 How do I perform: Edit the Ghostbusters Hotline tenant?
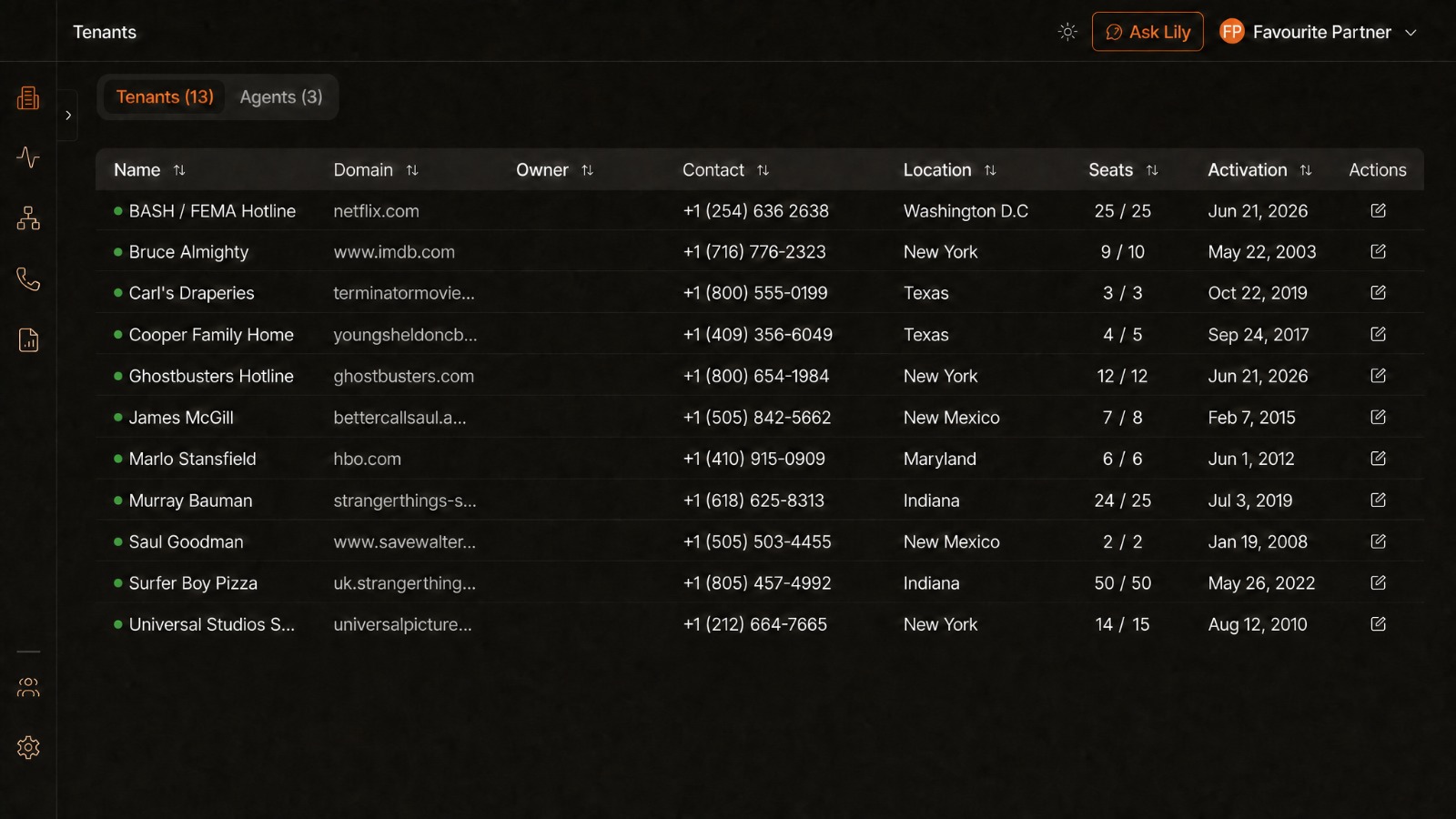pyautogui.click(x=1378, y=376)
